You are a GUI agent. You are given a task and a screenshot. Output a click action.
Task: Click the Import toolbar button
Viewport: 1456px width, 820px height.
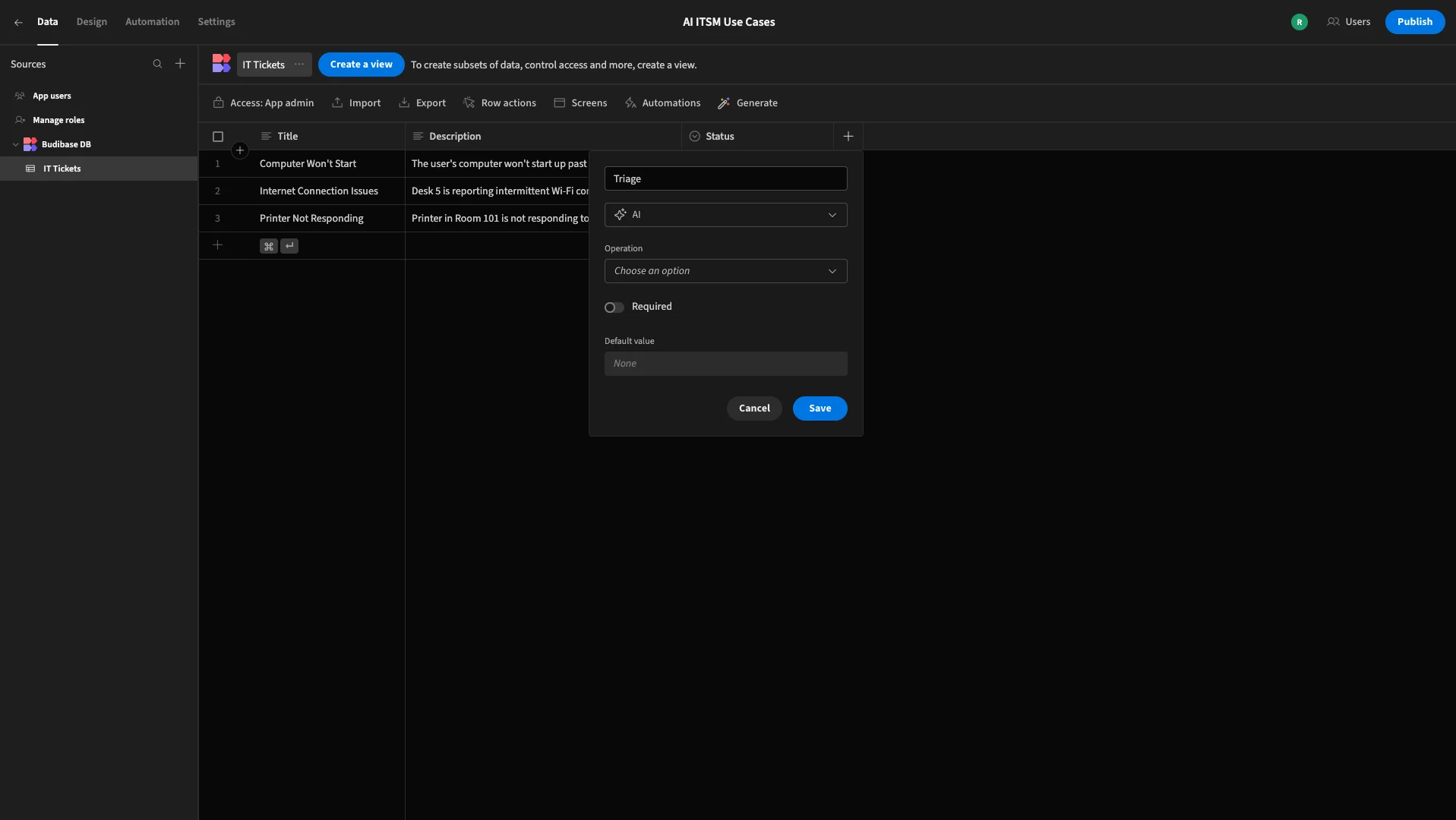point(356,103)
